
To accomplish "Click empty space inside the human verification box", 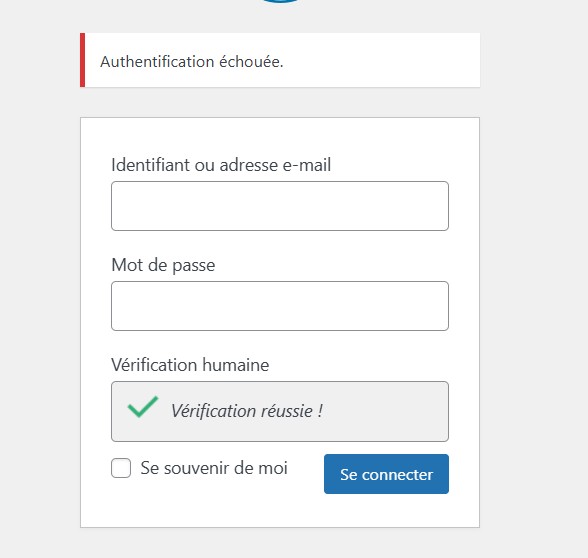I will coord(386,411).
